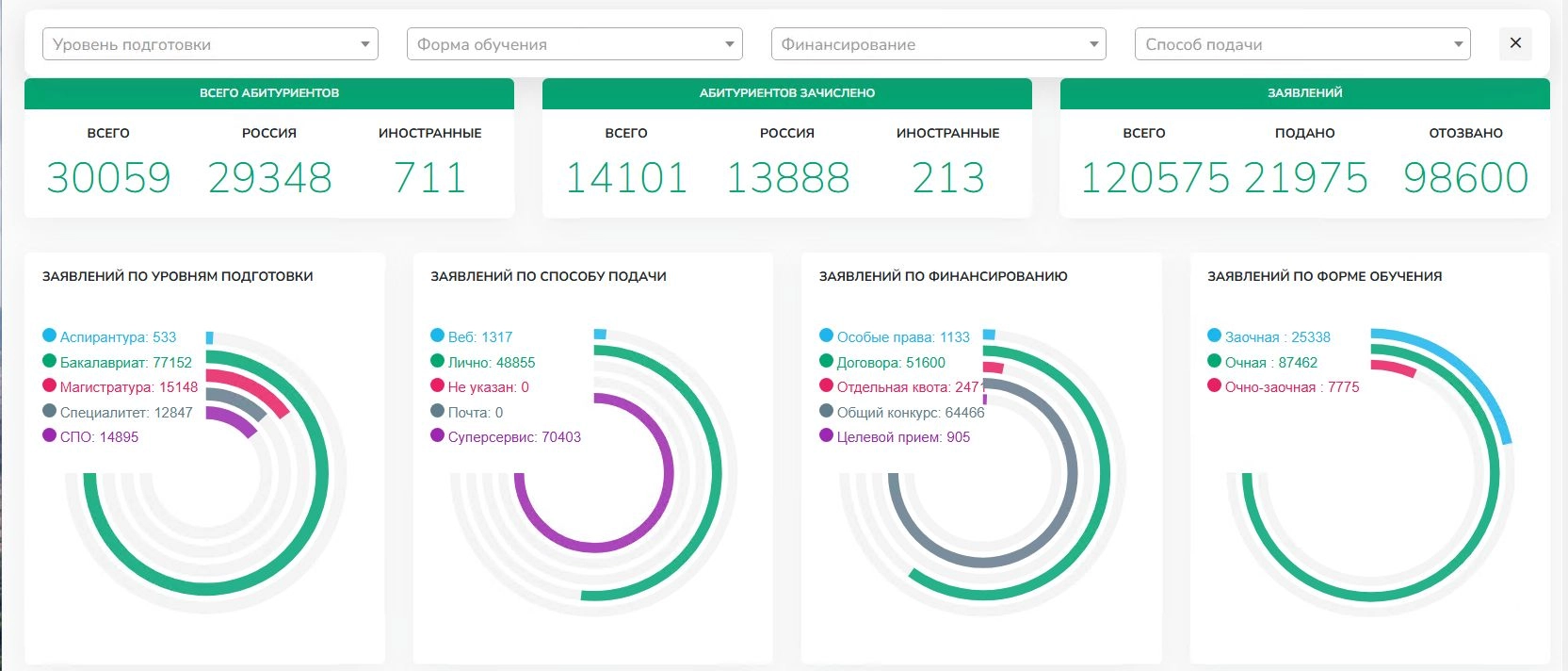Click the blue Веб legend dot
The height and width of the screenshot is (671, 1568).
437,335
